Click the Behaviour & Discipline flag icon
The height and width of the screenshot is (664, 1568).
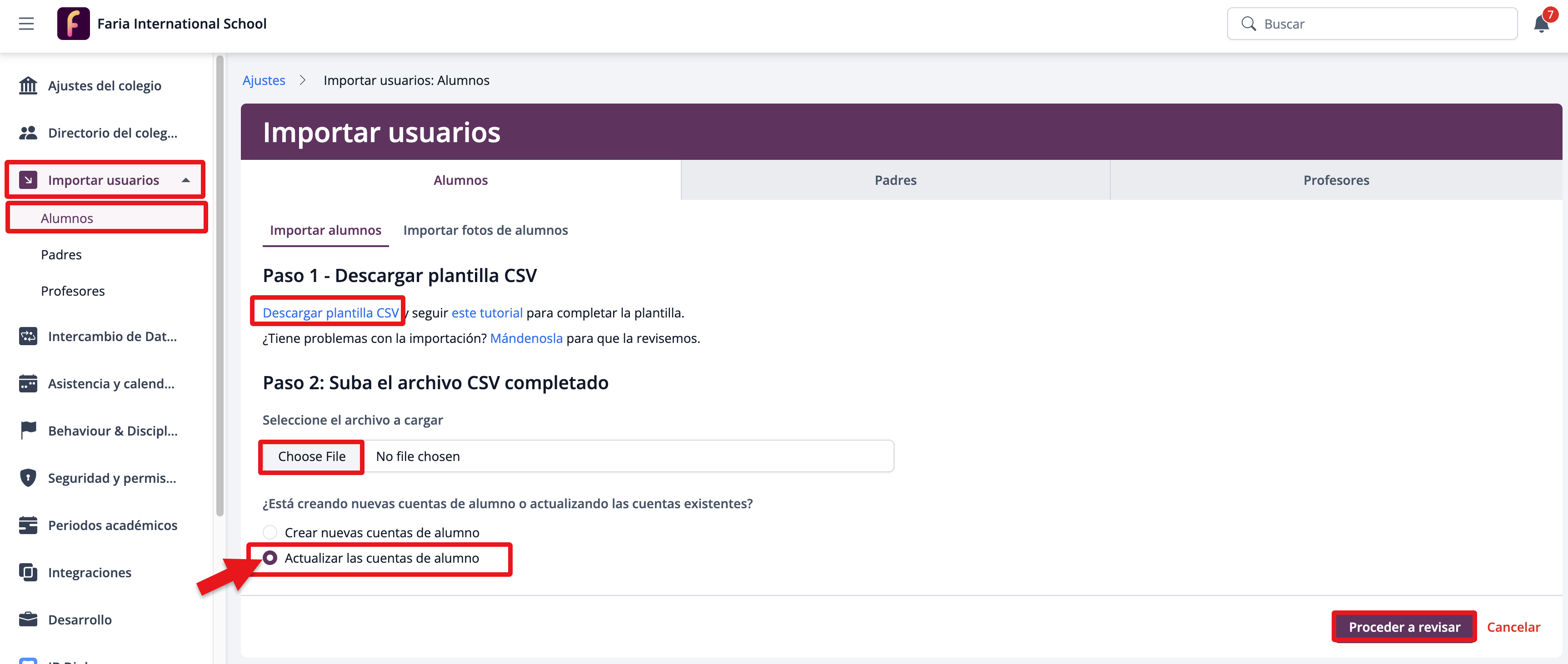pos(28,431)
